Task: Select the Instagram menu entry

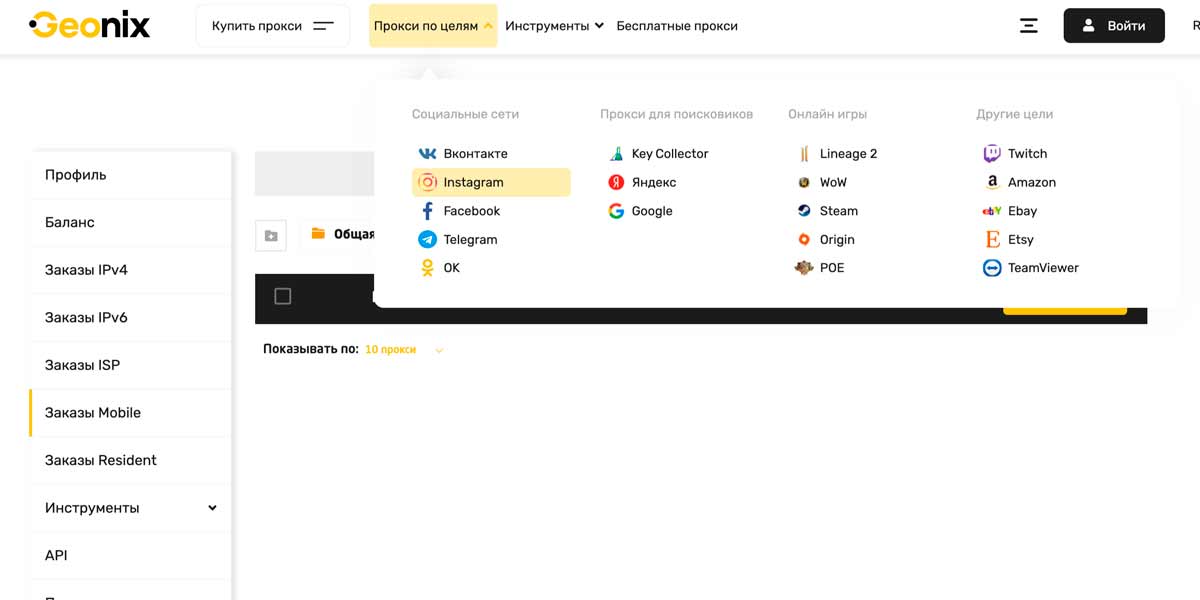Action: [490, 182]
